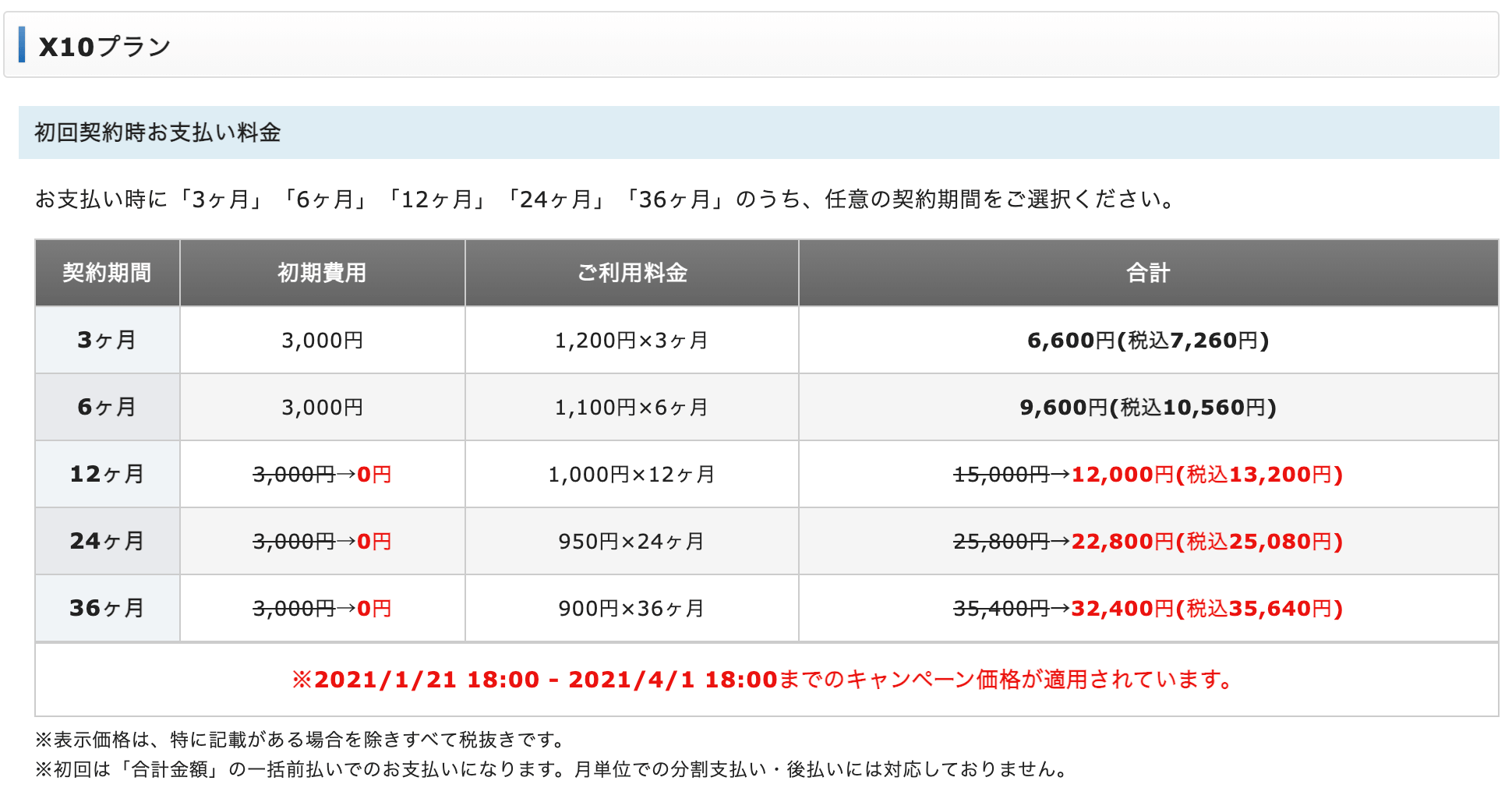Click the 3,000円→0円 fee in 36ヶ月 row
The width and height of the screenshot is (1512, 795).
[x=323, y=609]
